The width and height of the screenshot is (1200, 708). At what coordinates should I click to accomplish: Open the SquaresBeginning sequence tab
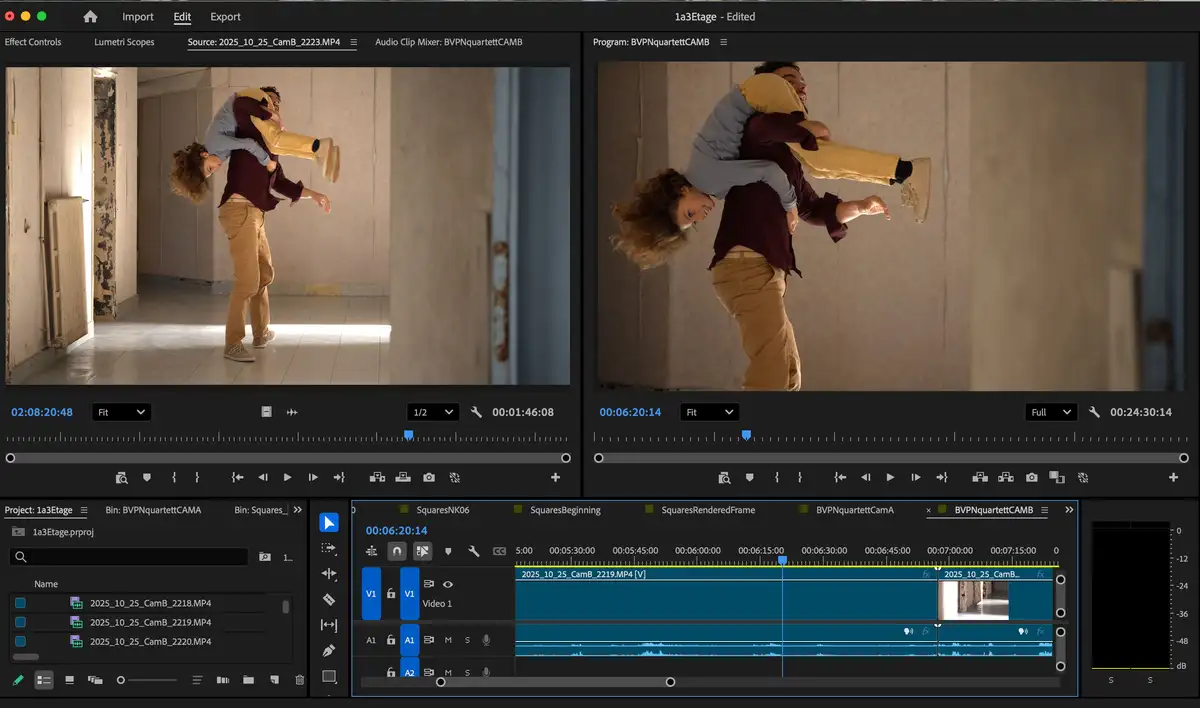565,510
